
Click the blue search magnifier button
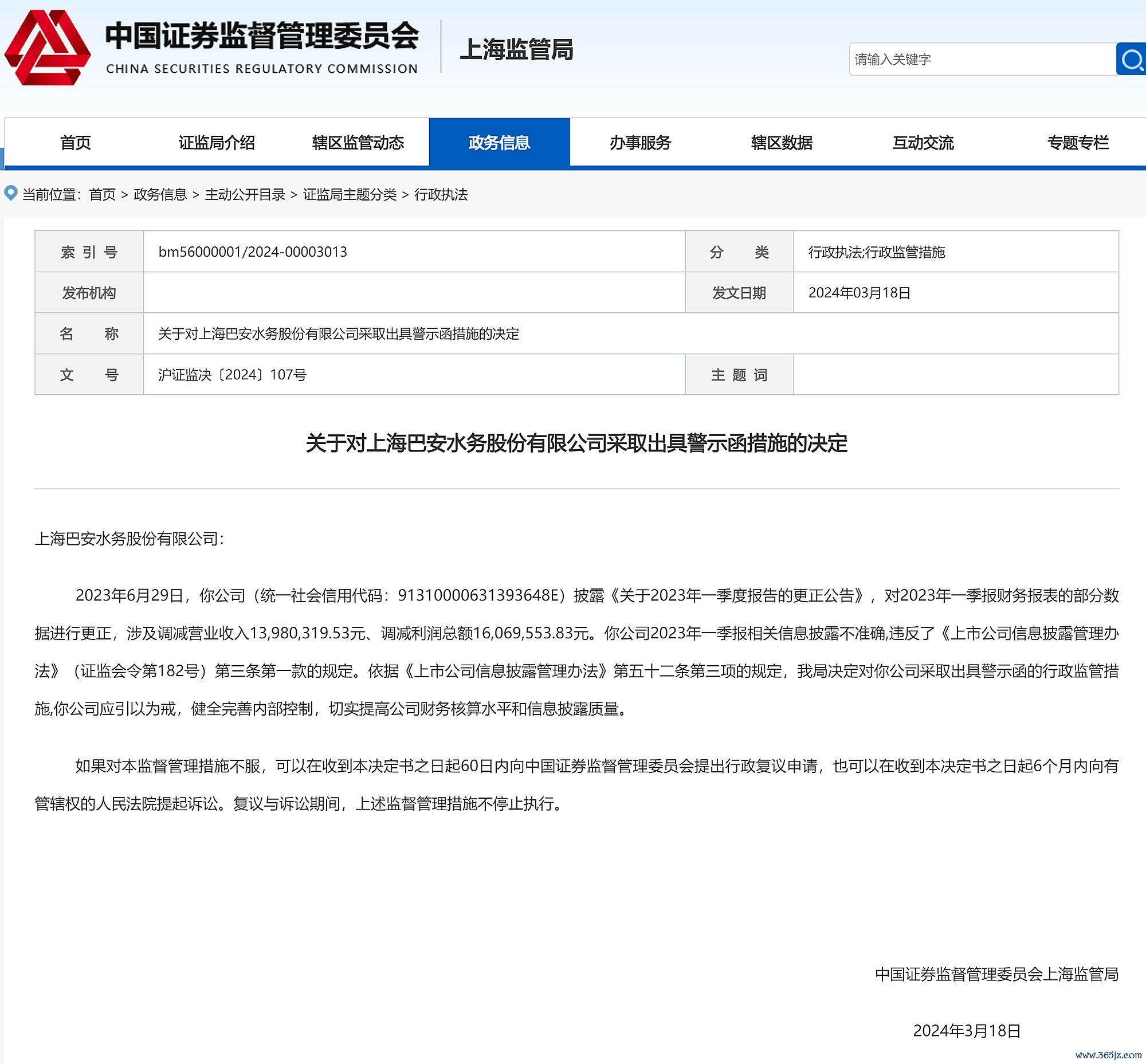click(1132, 58)
